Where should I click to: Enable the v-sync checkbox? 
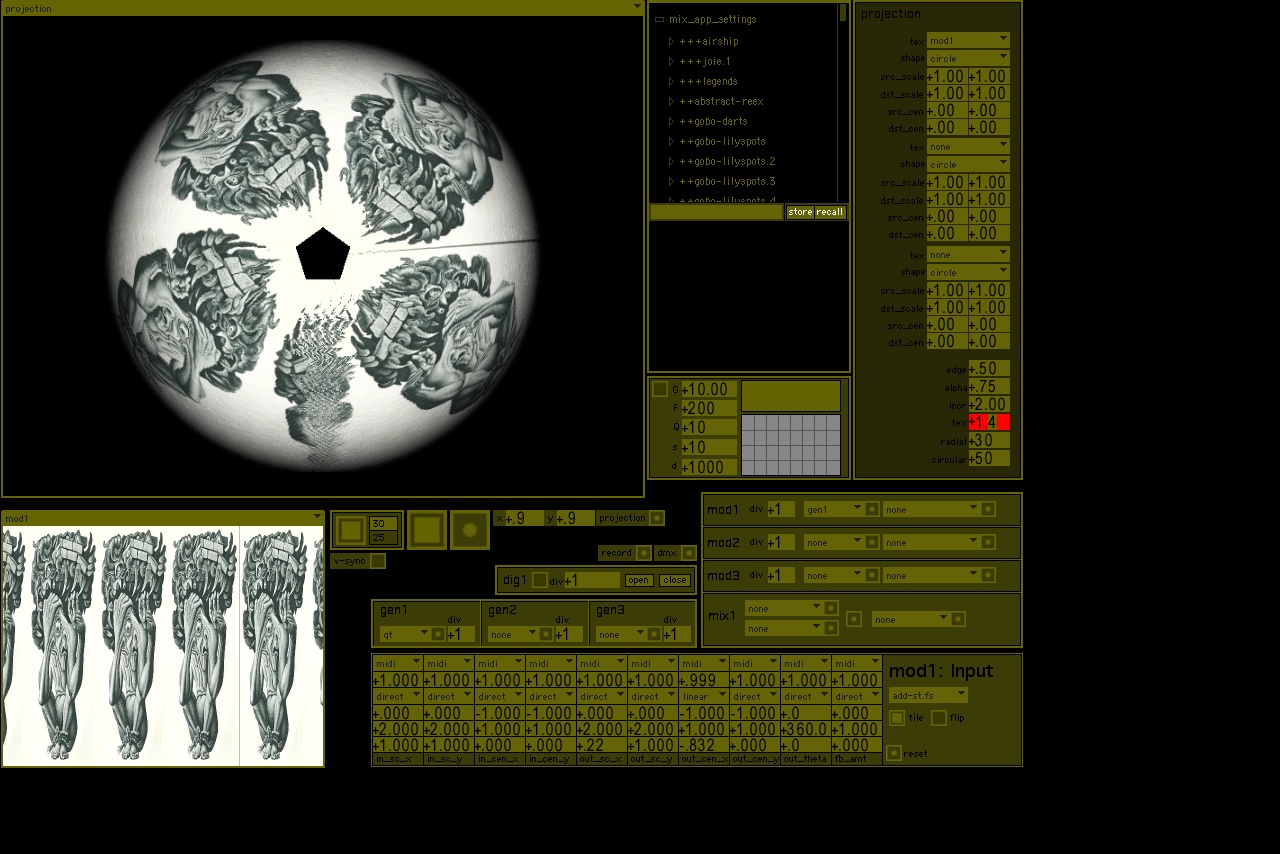click(378, 561)
